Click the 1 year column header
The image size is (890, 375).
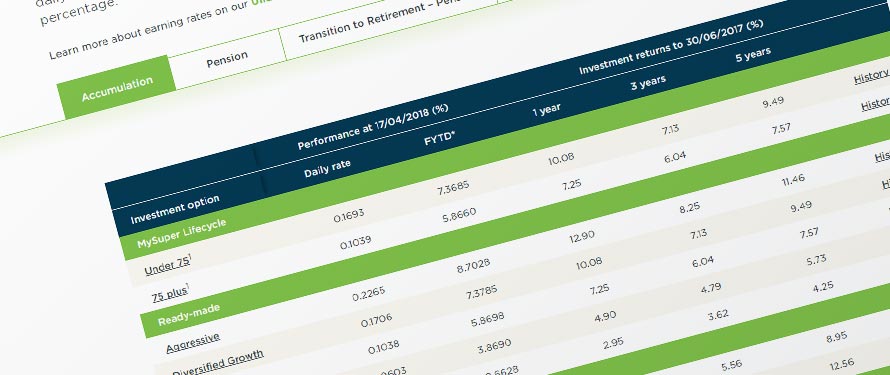546,110
